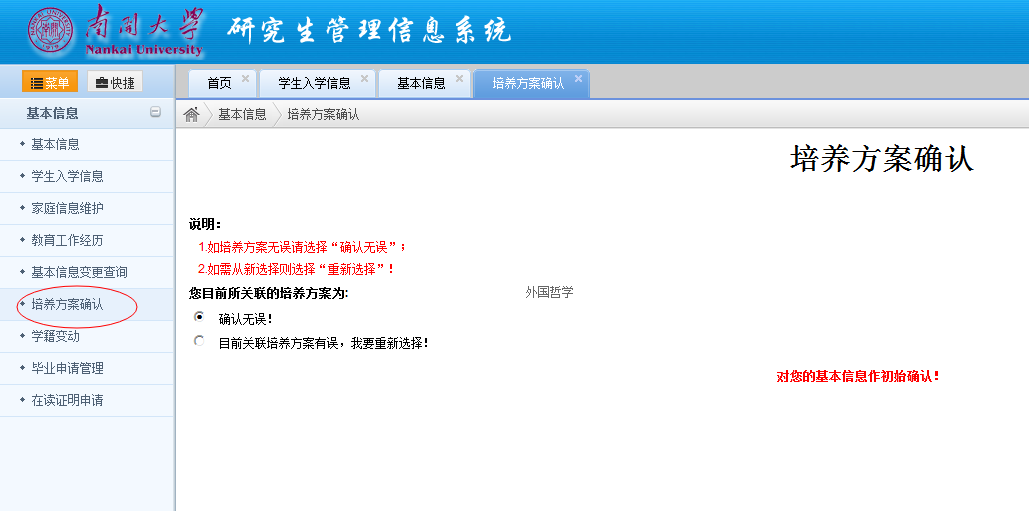
Task: Open 基本信息 in the sidebar
Action: (55, 144)
